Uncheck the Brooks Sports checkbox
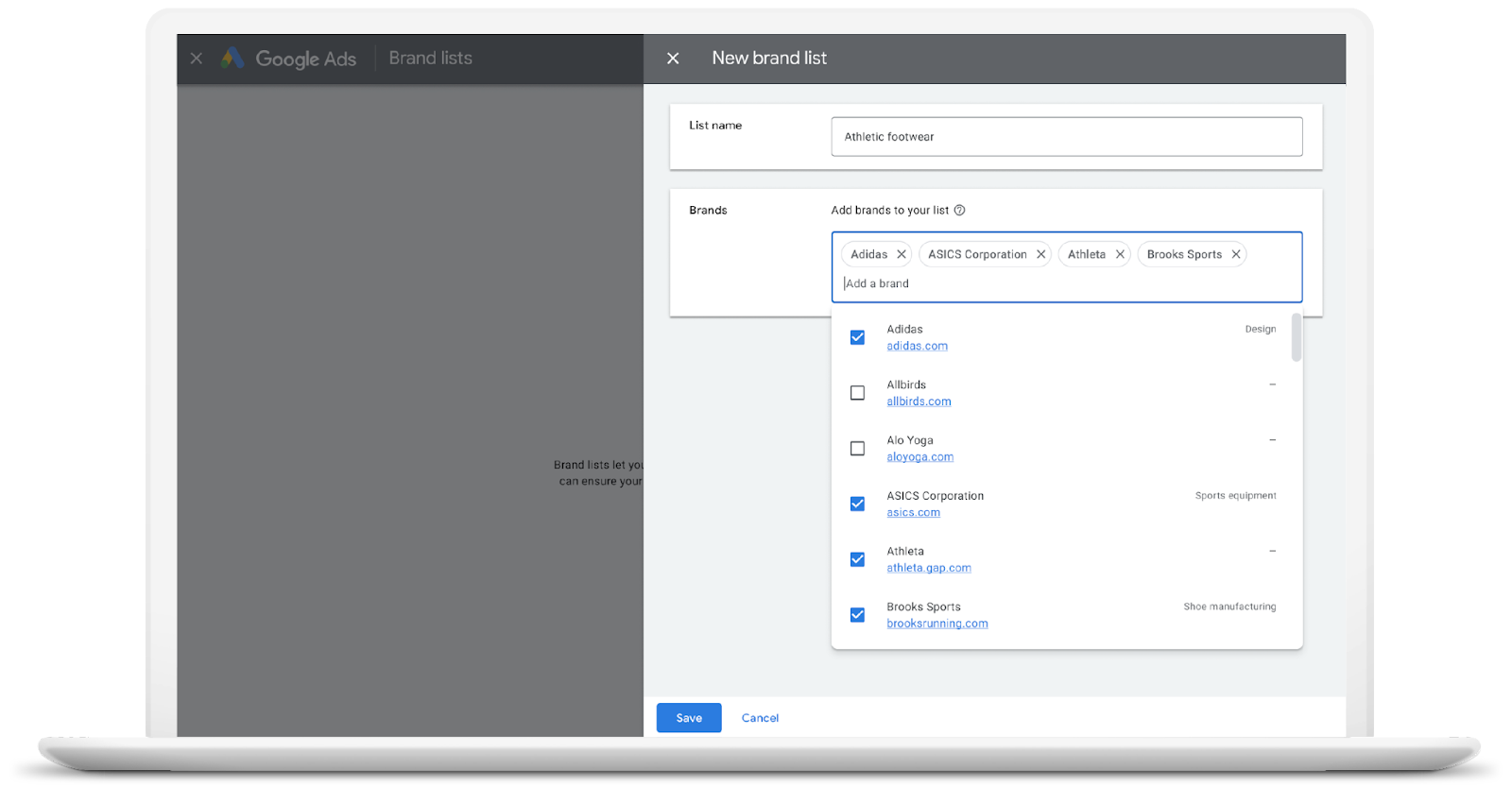The height and width of the screenshot is (787, 1512). (x=857, y=615)
